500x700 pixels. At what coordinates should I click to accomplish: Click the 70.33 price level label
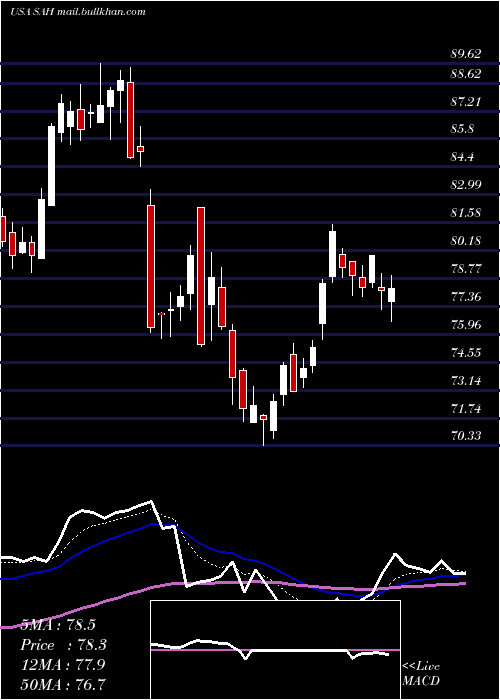coord(466,435)
